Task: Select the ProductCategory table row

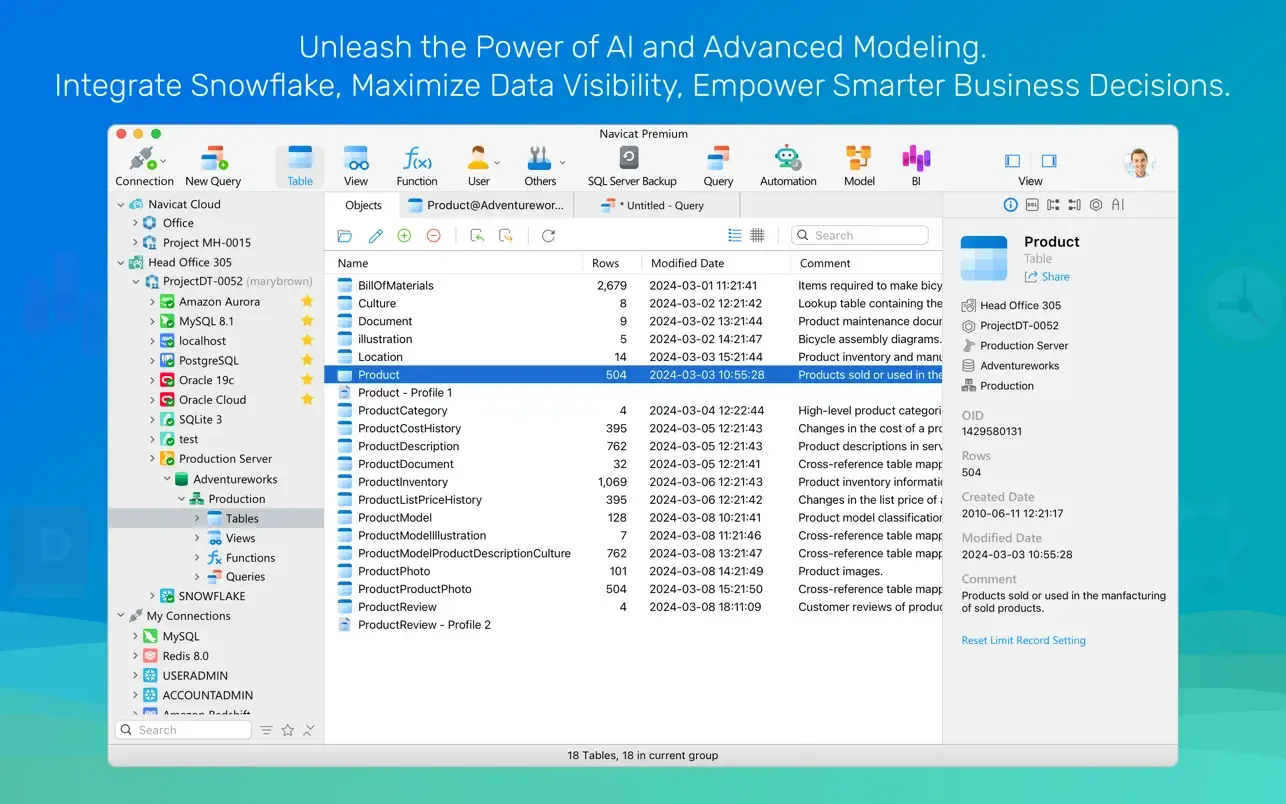Action: click(x=633, y=410)
